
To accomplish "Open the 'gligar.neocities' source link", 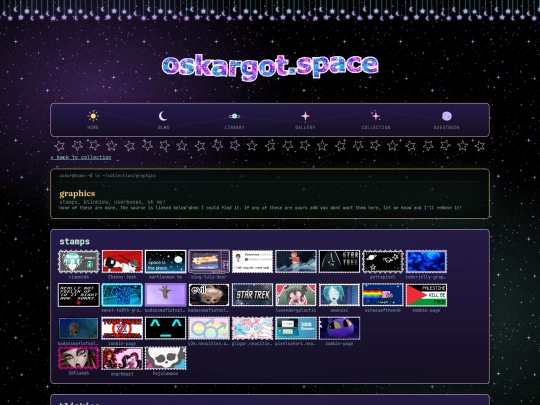I will tap(252, 343).
